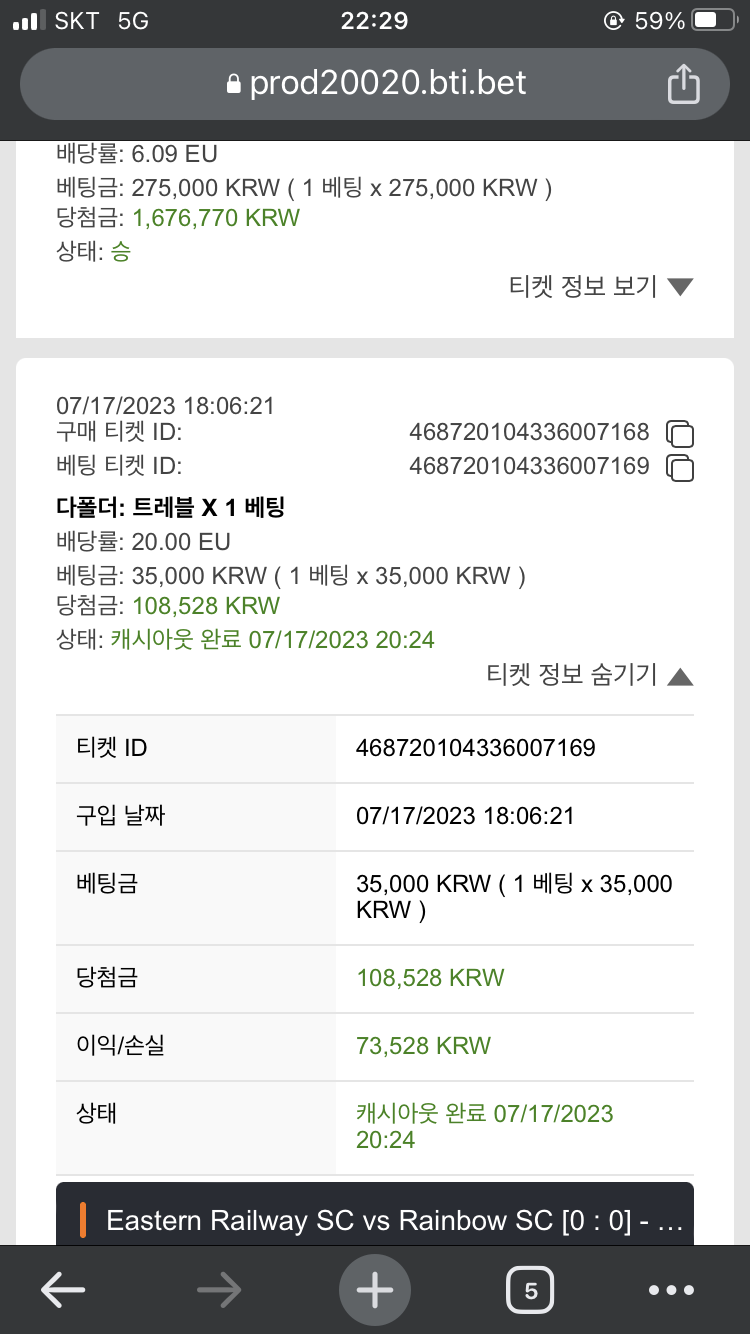Image resolution: width=750 pixels, height=1334 pixels.
Task: Tap the lock icon in address bar
Action: 234,85
